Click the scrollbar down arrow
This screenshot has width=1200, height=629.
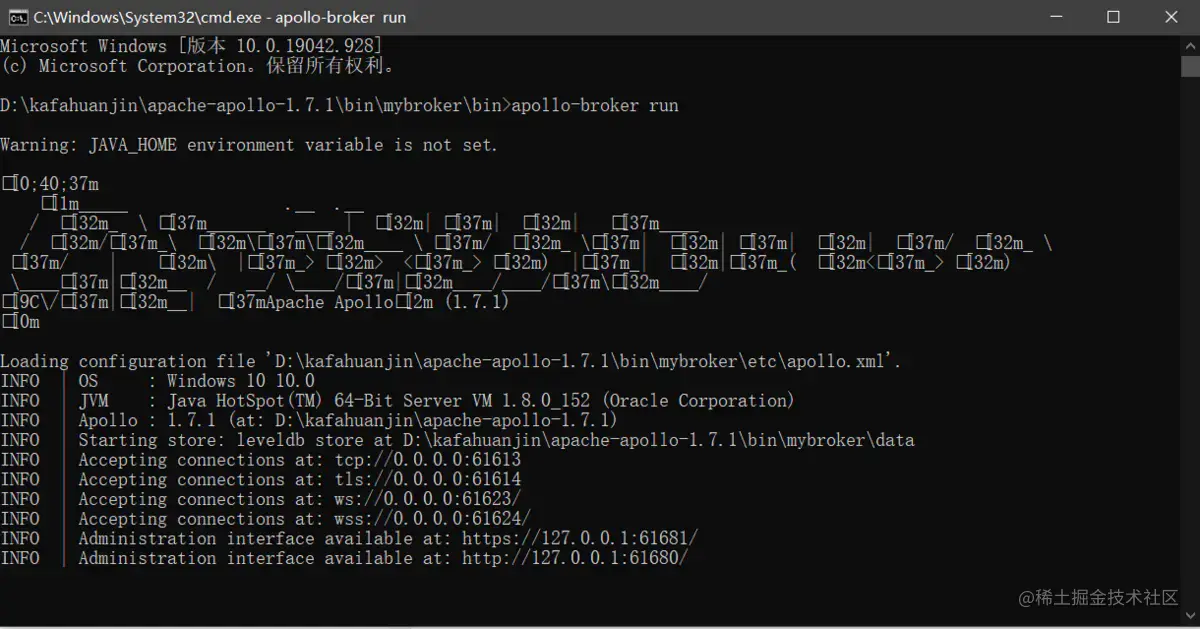1190,618
